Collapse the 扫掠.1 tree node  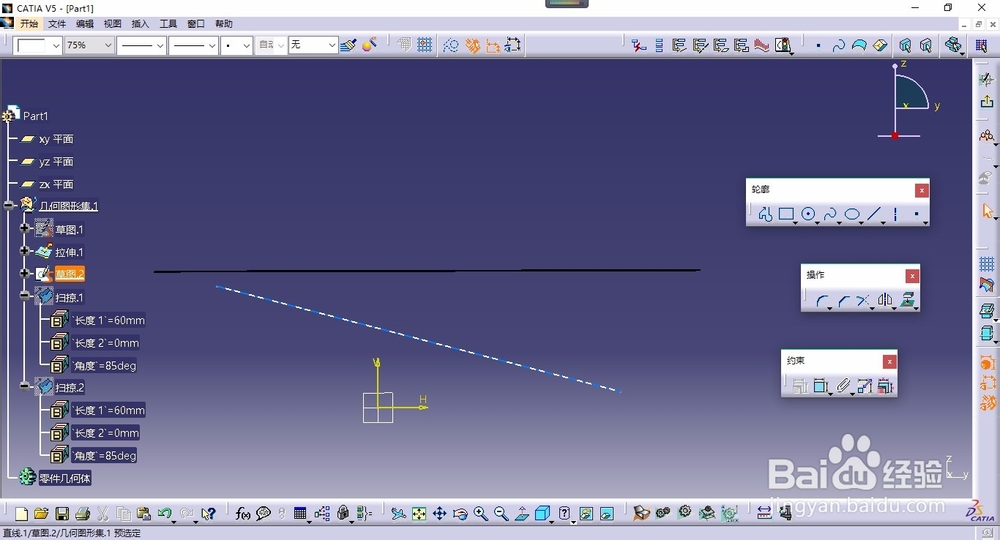tap(24, 296)
